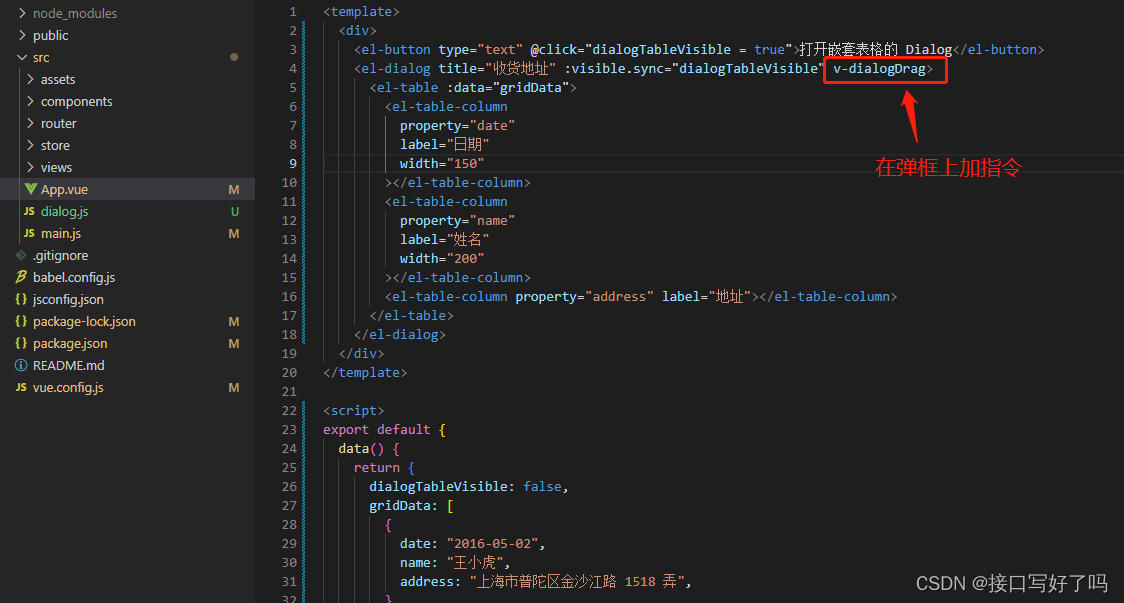Viewport: 1124px width, 603px height.
Task: Click line number 1 in the gutter
Action: [x=292, y=11]
